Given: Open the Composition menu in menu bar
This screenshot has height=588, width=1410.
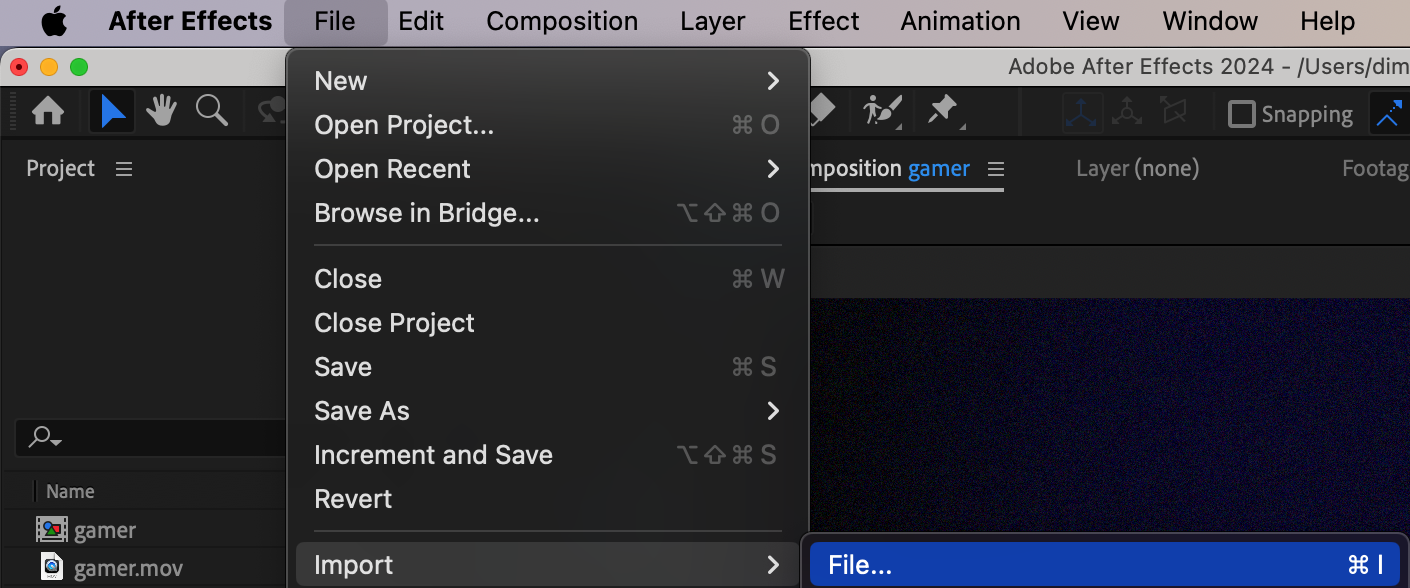Looking at the screenshot, I should [x=562, y=21].
